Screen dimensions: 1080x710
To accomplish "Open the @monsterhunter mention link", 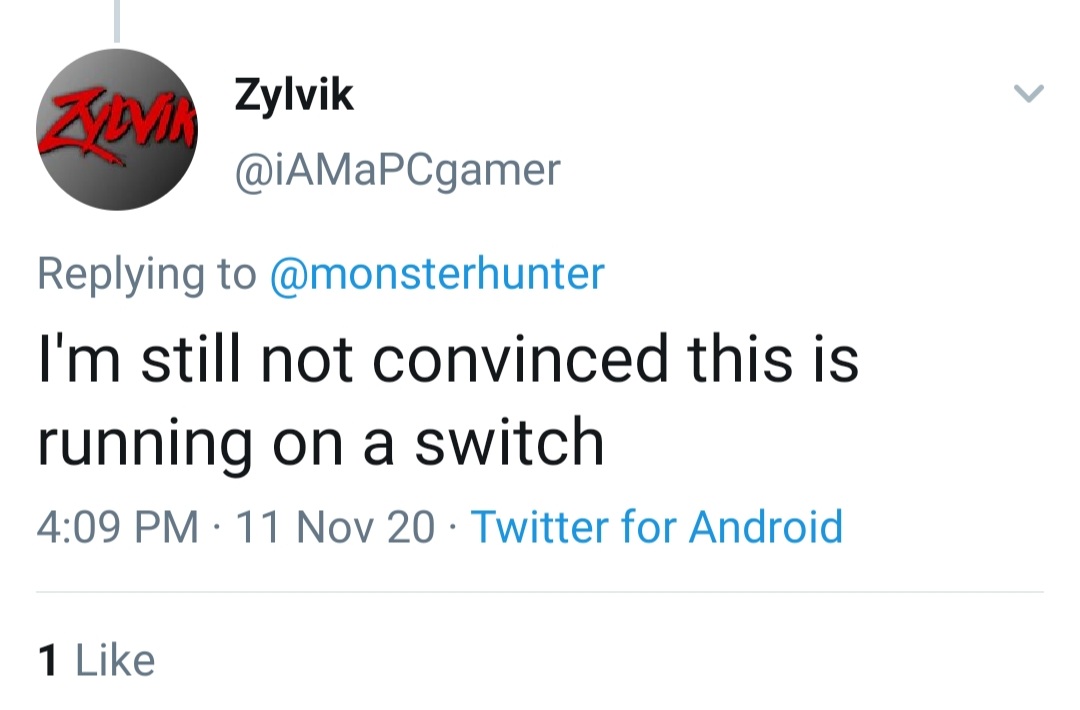I will (x=437, y=273).
